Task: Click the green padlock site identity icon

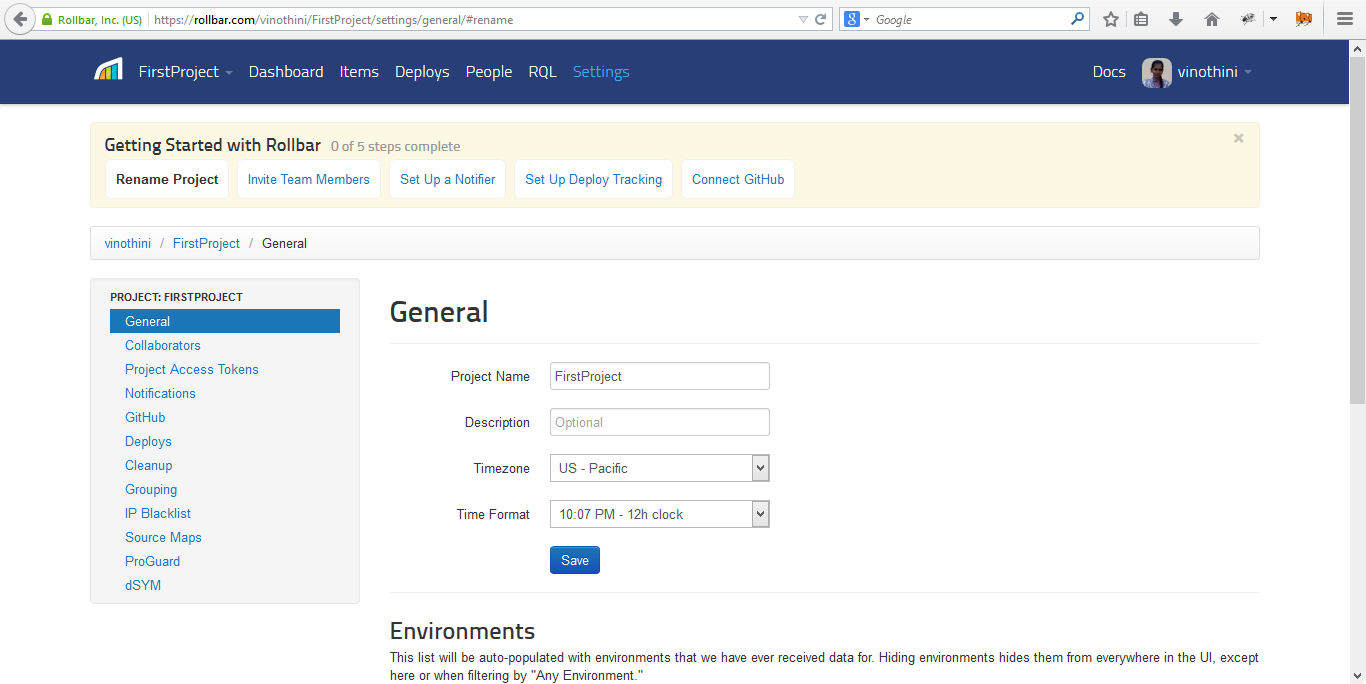Action: (46, 19)
